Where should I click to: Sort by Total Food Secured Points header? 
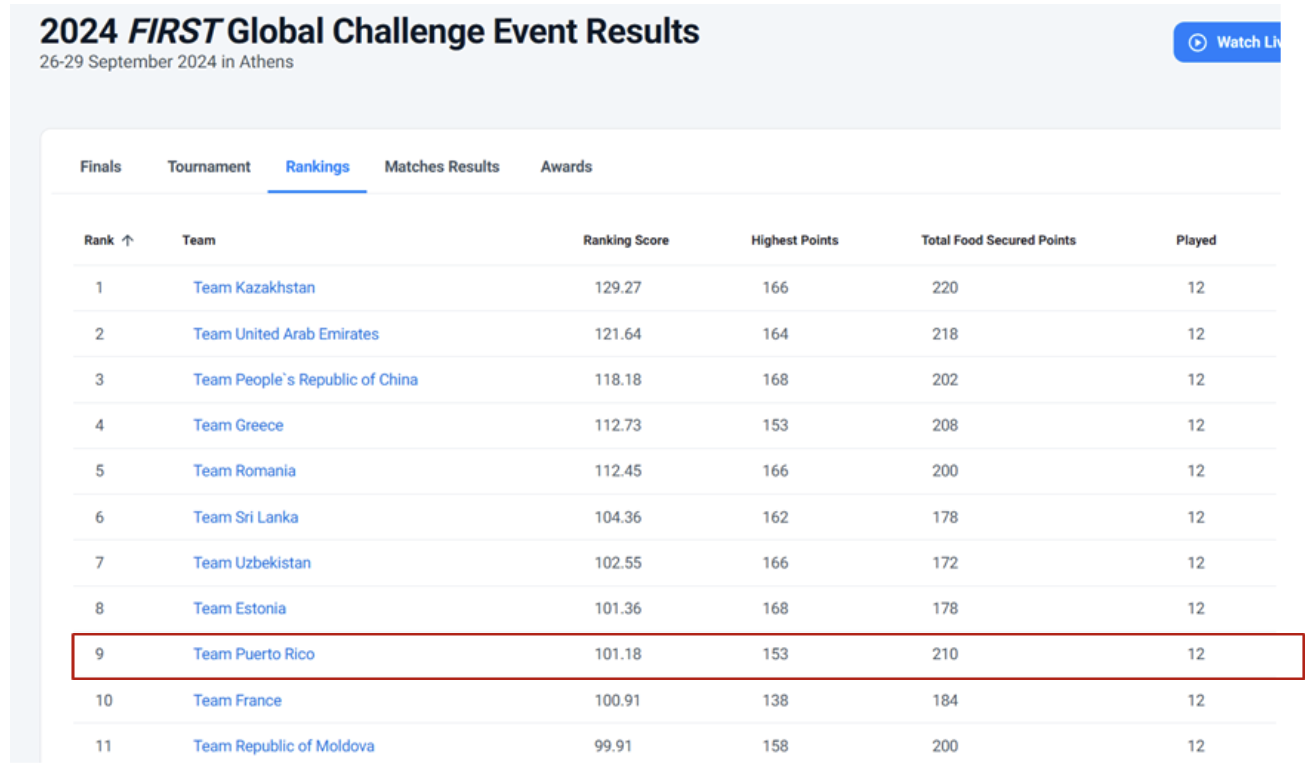(999, 240)
